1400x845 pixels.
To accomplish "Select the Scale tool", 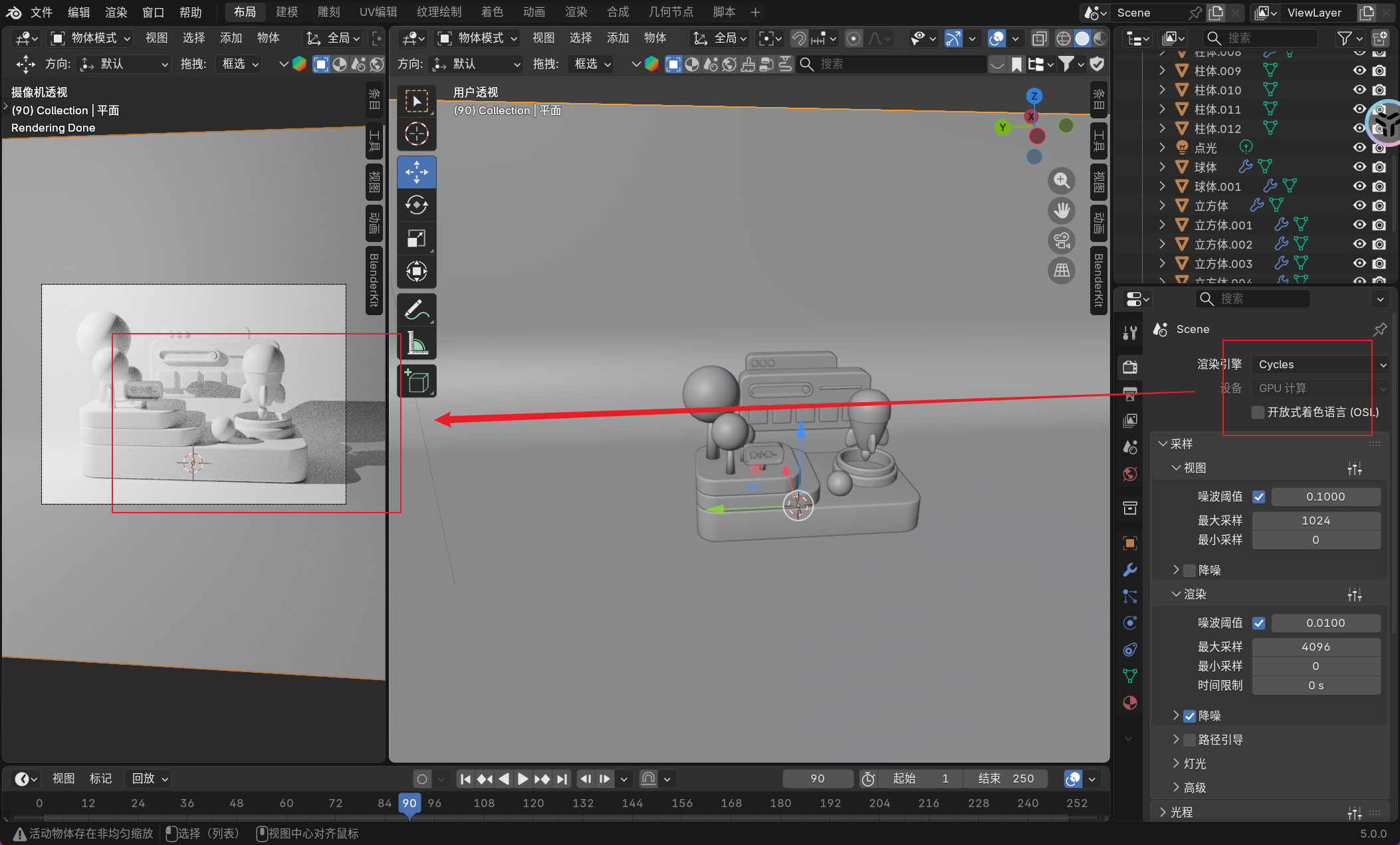I will (x=417, y=238).
